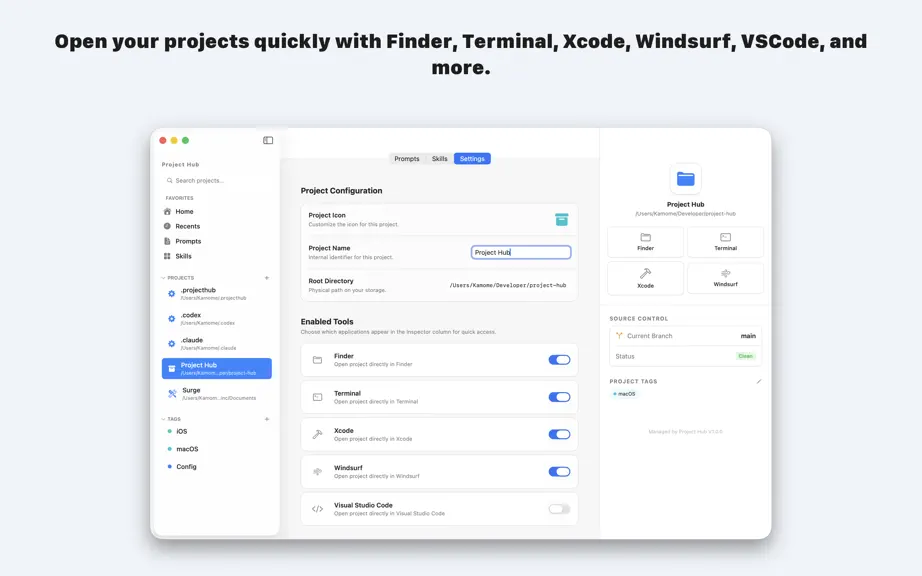
Task: Turn off the Xcode toggle
Action: (x=559, y=434)
